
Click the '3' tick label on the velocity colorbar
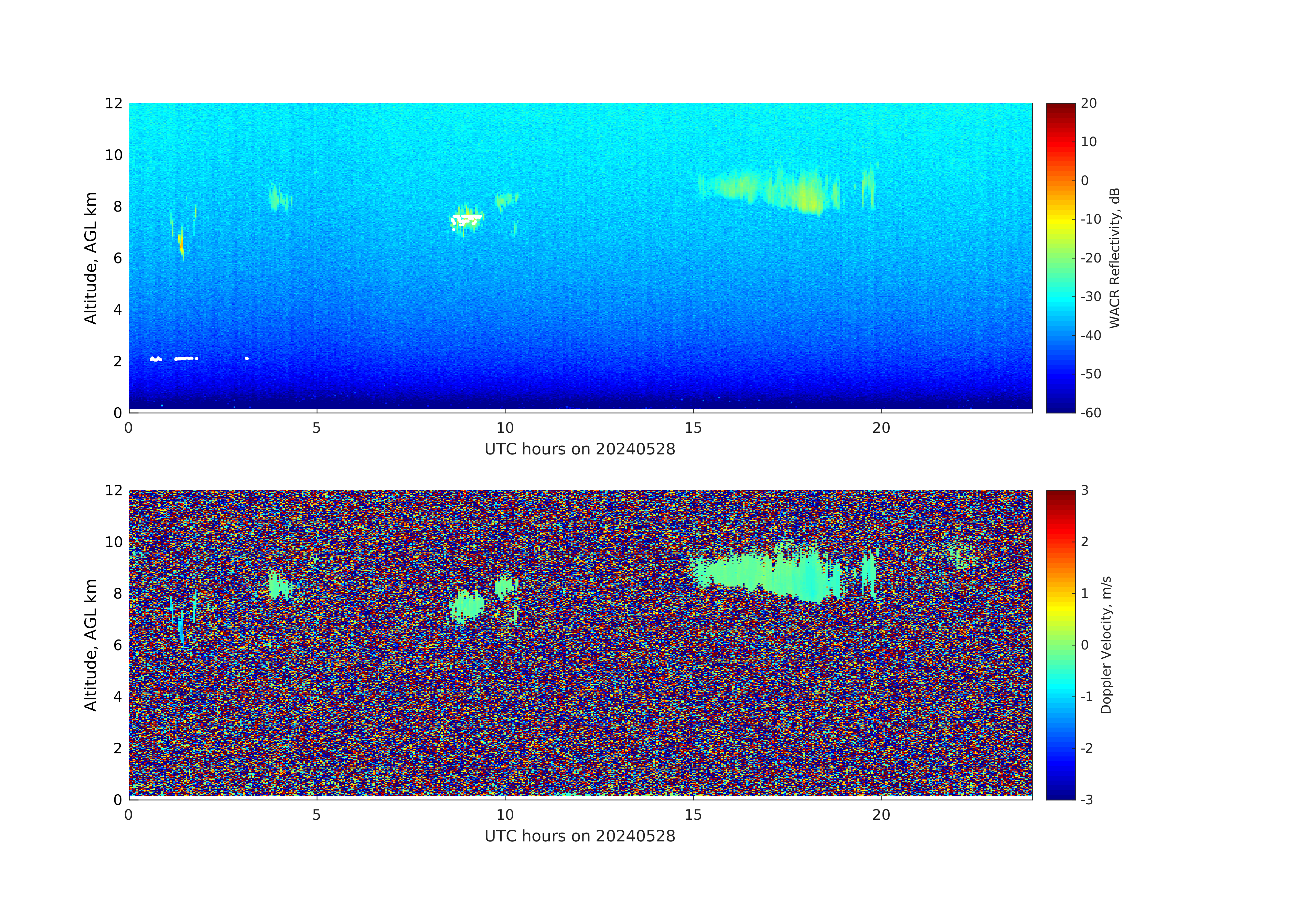1084,490
